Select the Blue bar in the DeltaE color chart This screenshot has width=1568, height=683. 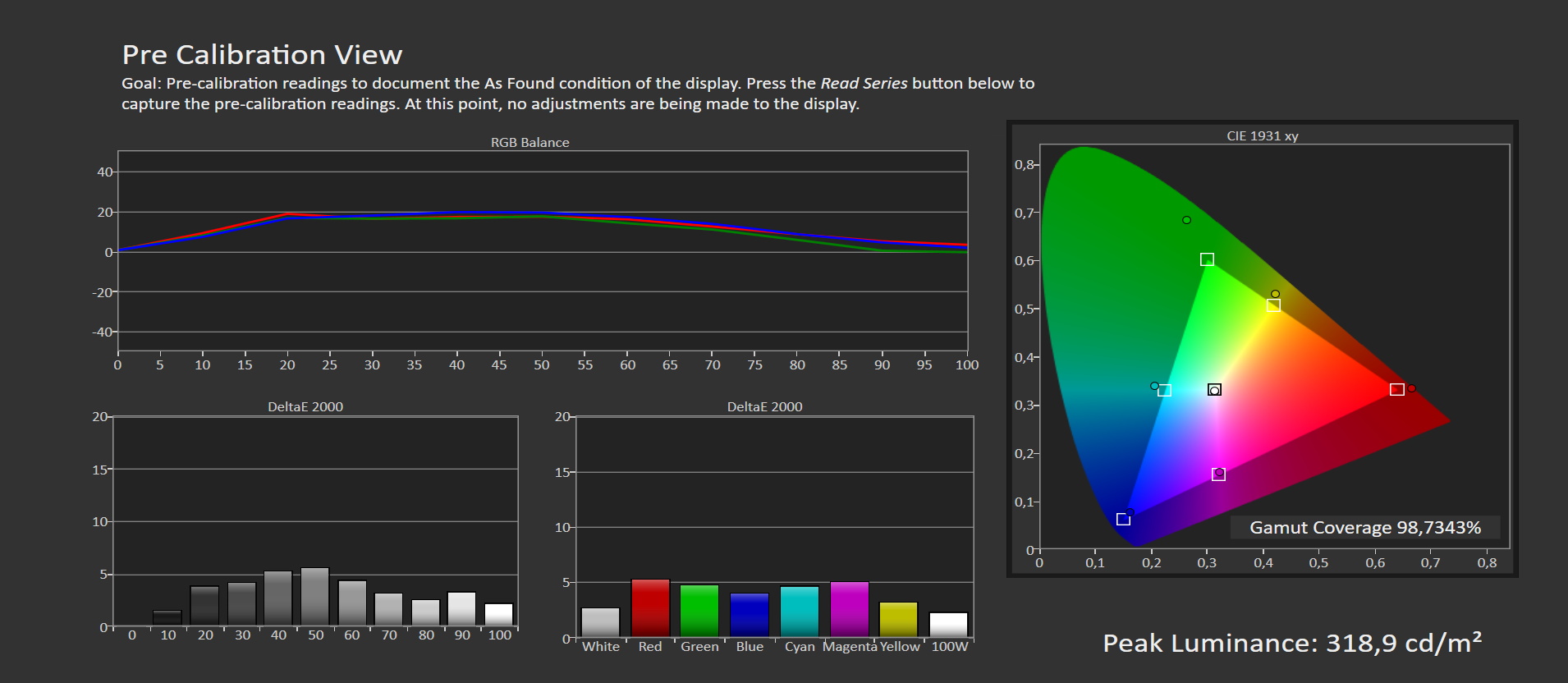tap(750, 615)
